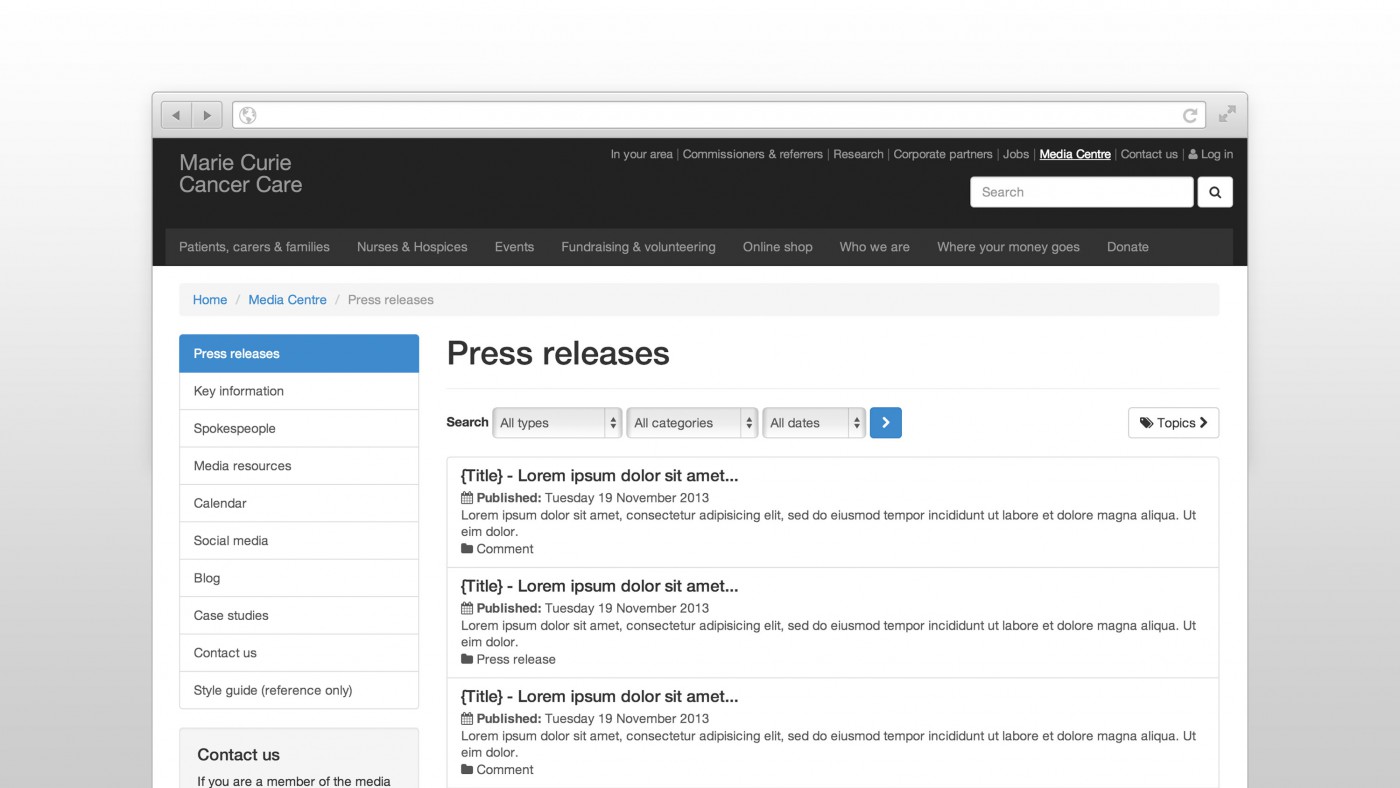Click Contact us in the top bar

coord(1149,154)
